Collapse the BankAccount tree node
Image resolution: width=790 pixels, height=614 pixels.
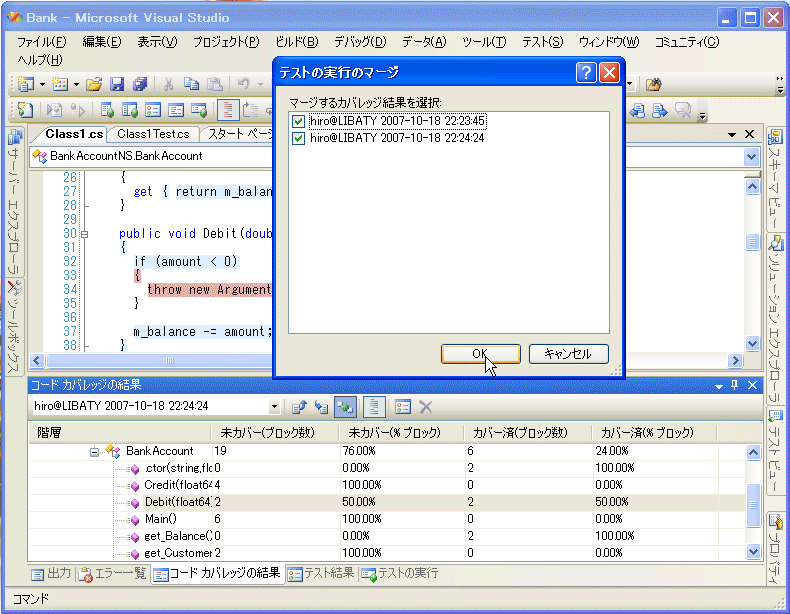pos(94,452)
